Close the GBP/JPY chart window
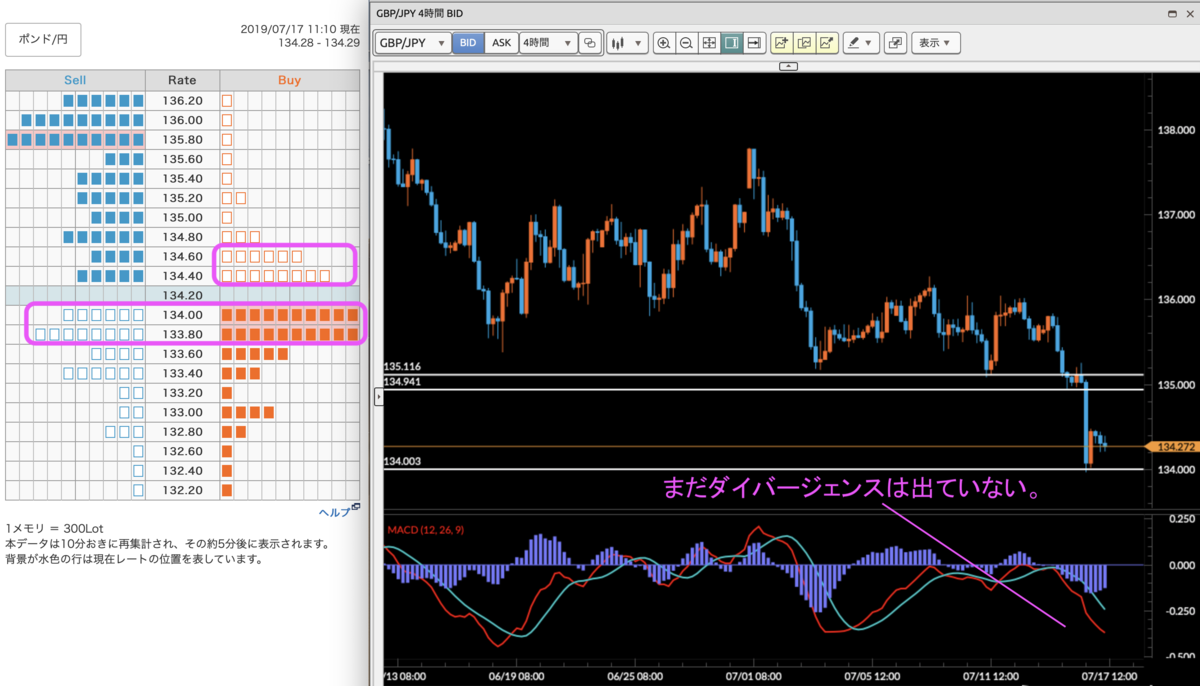The height and width of the screenshot is (686, 1200). 1189,13
